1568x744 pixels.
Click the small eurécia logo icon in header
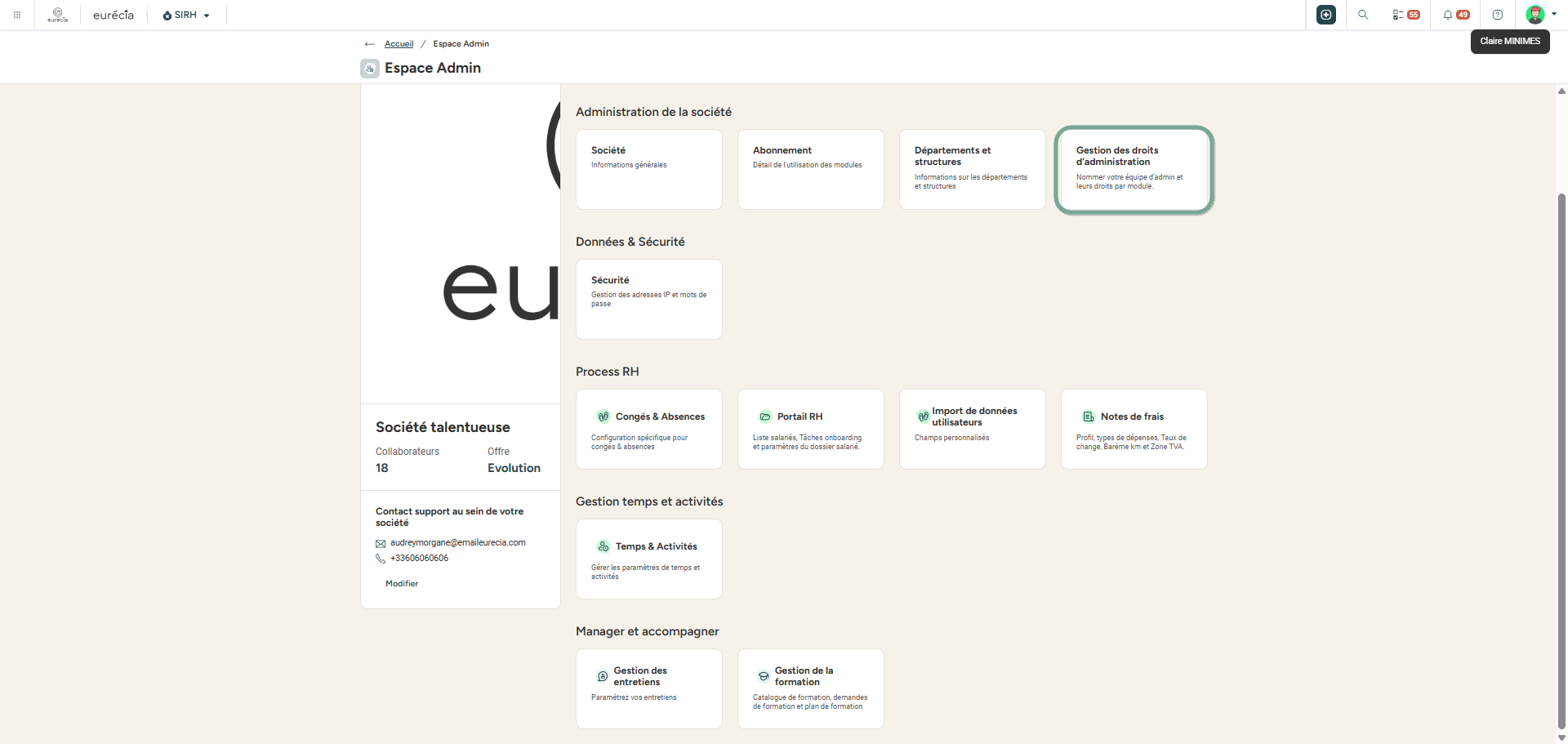(58, 15)
